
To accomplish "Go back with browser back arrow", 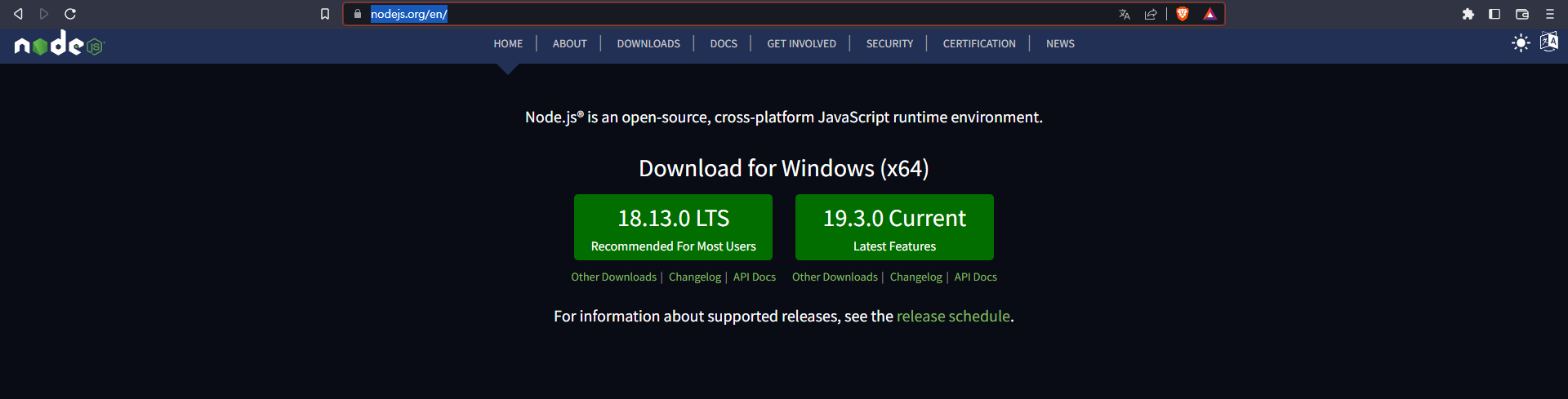I will coord(18,14).
